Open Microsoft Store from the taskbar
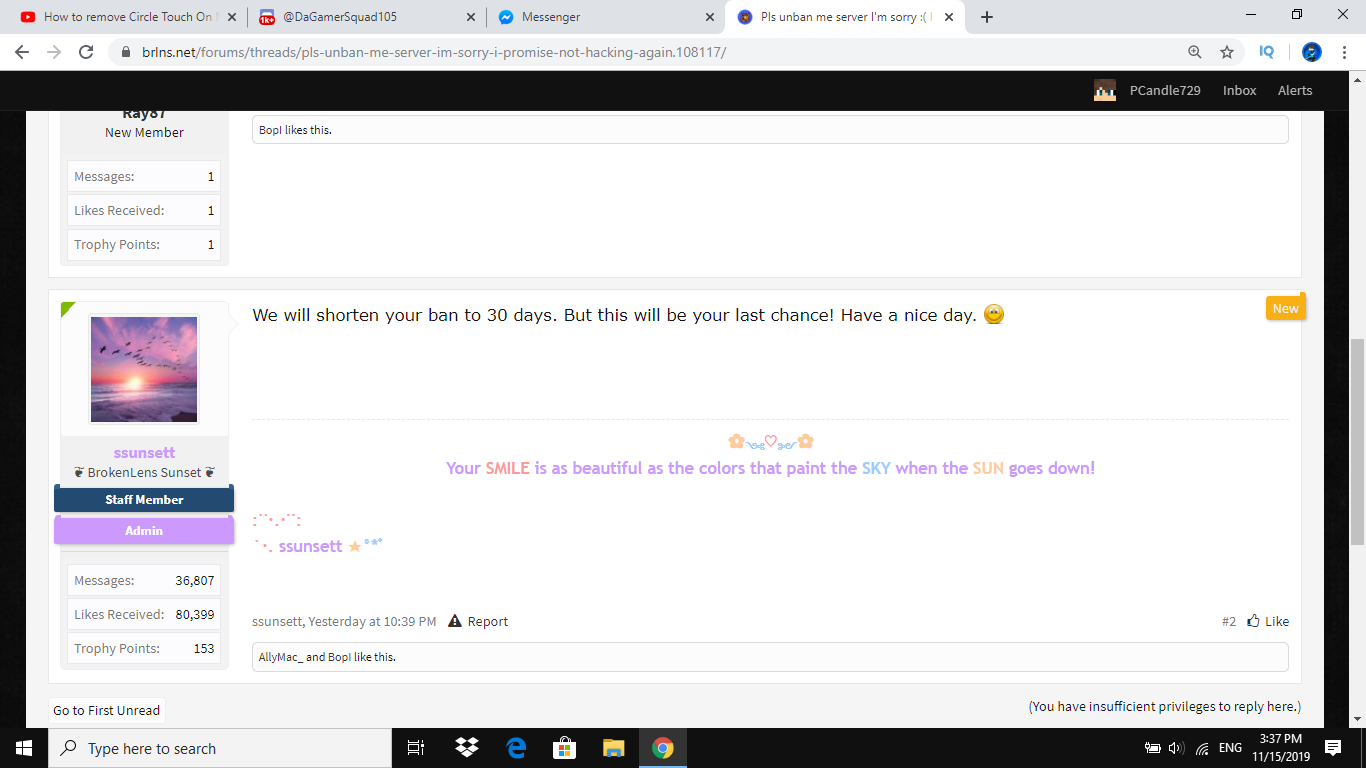This screenshot has height=768, width=1366. pos(565,748)
